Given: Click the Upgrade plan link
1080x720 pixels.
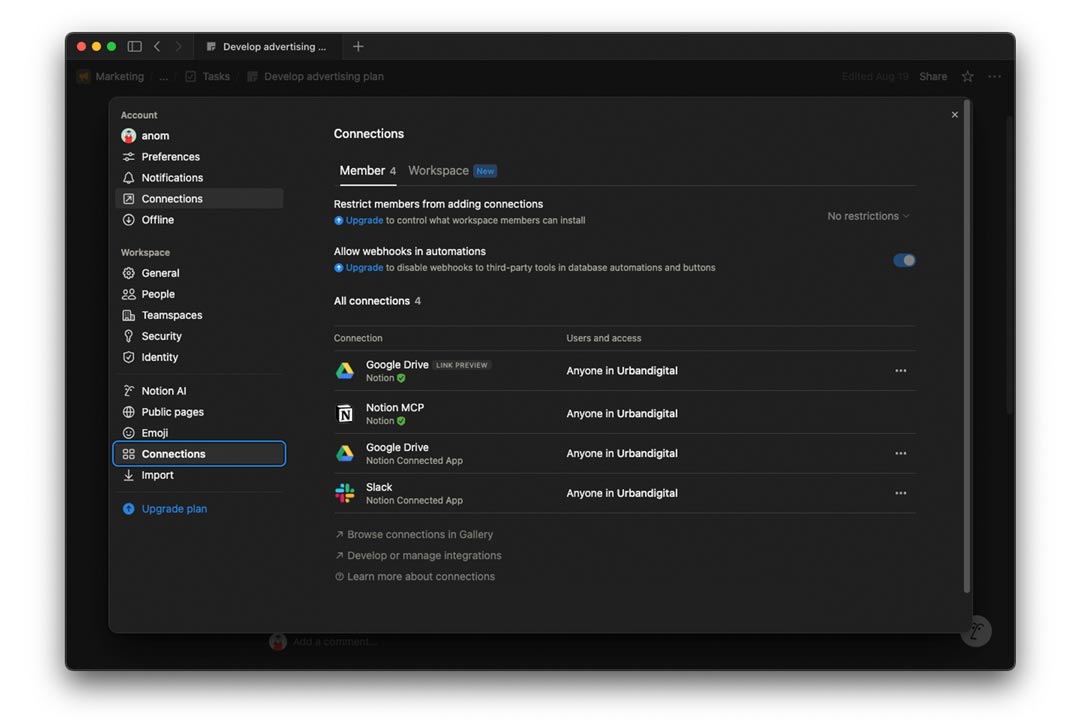Looking at the screenshot, I should coord(174,508).
